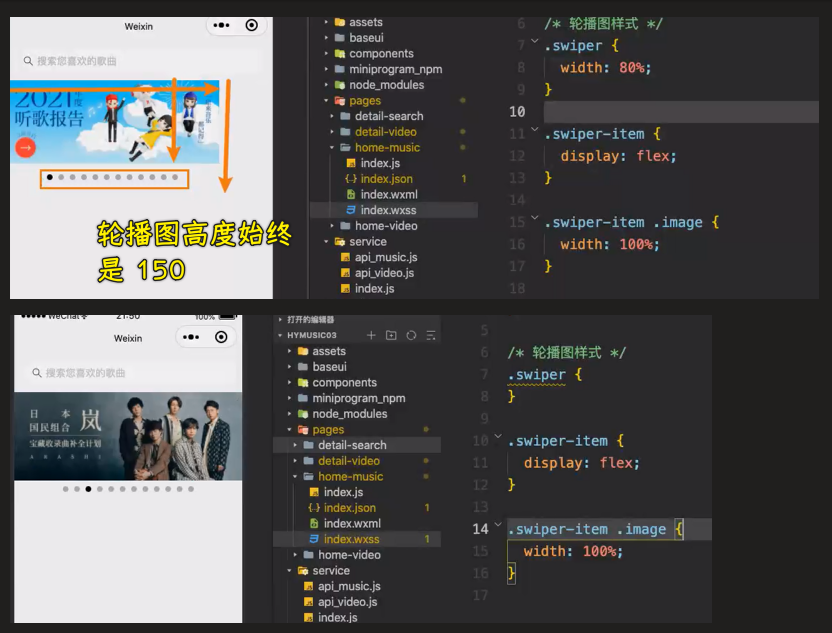Fold the .swiper-item rule at line 11

point(535,129)
